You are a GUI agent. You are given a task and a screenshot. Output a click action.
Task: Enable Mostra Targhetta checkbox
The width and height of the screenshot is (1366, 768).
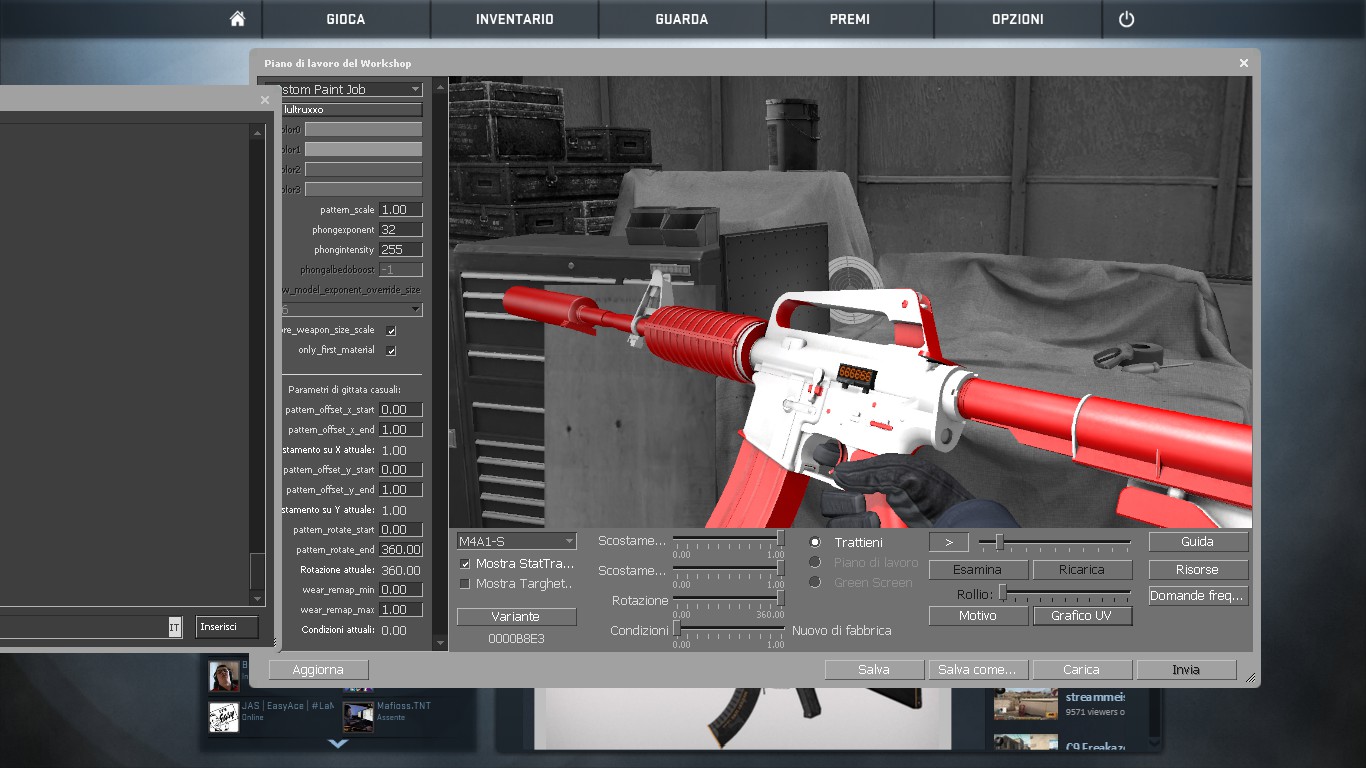pyautogui.click(x=465, y=584)
